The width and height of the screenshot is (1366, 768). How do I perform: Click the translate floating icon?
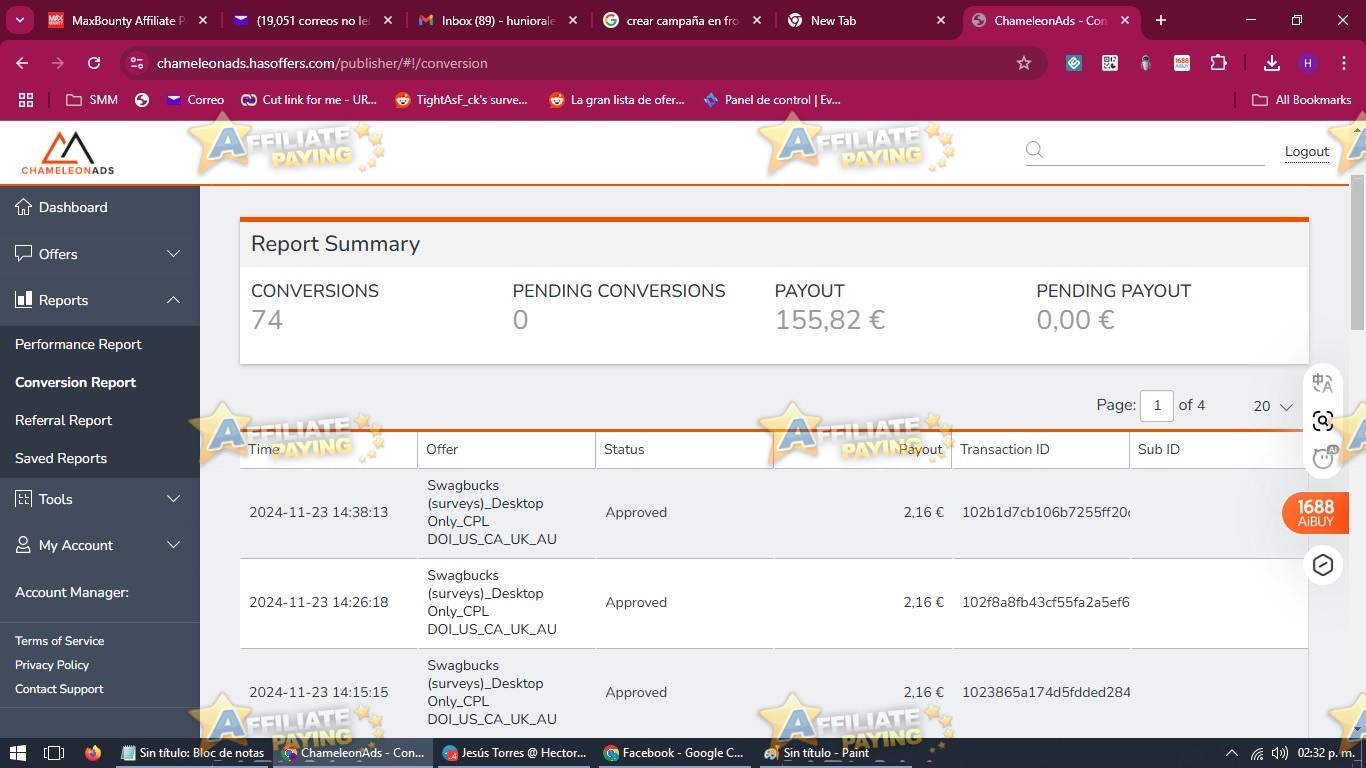[x=1323, y=384]
